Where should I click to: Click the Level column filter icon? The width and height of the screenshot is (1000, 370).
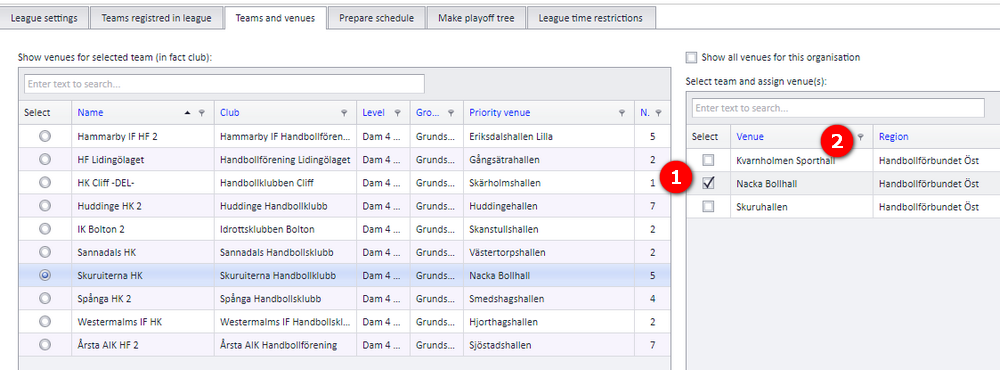[x=397, y=113]
